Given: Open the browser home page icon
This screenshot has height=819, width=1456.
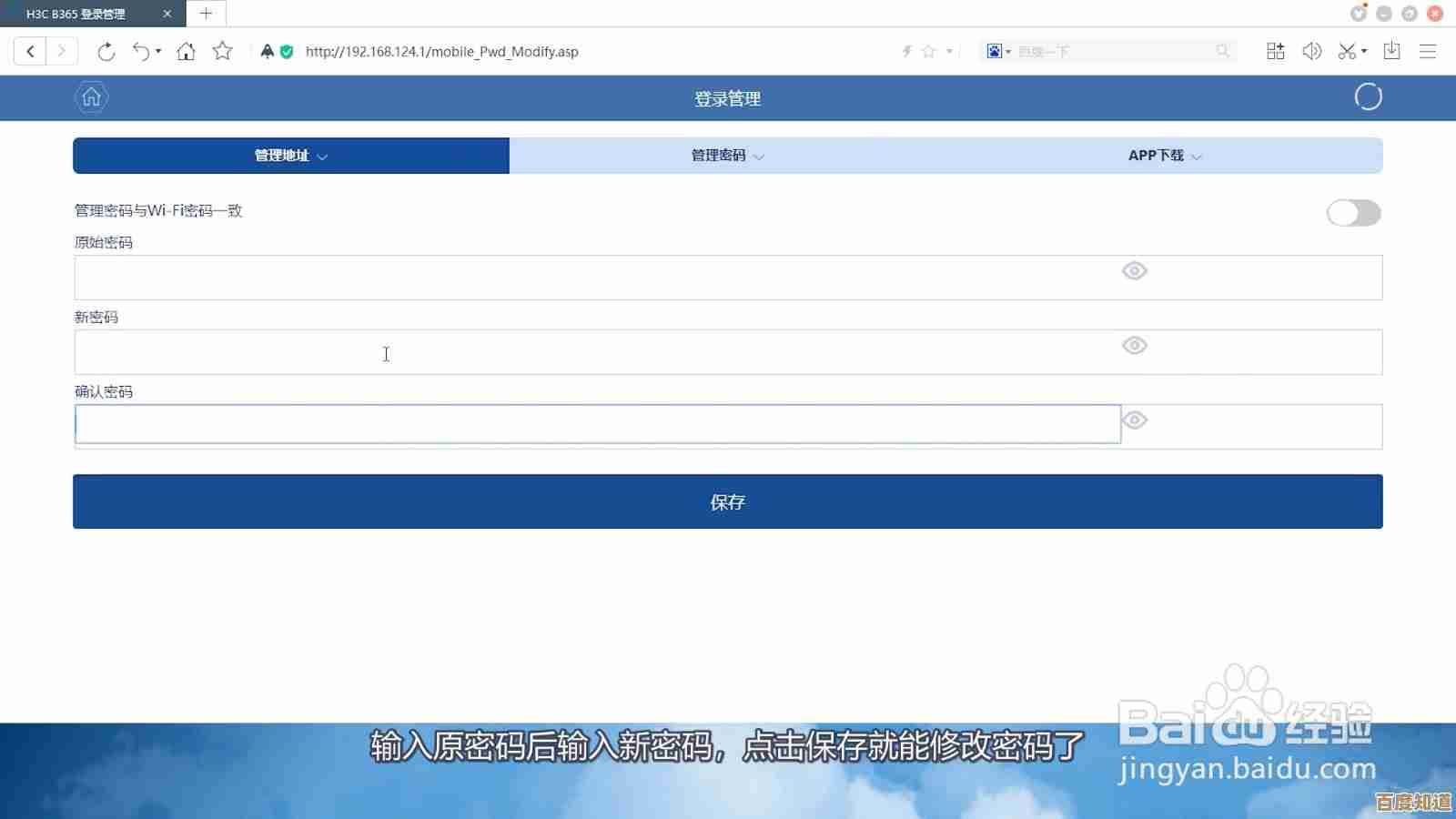Looking at the screenshot, I should 186,52.
